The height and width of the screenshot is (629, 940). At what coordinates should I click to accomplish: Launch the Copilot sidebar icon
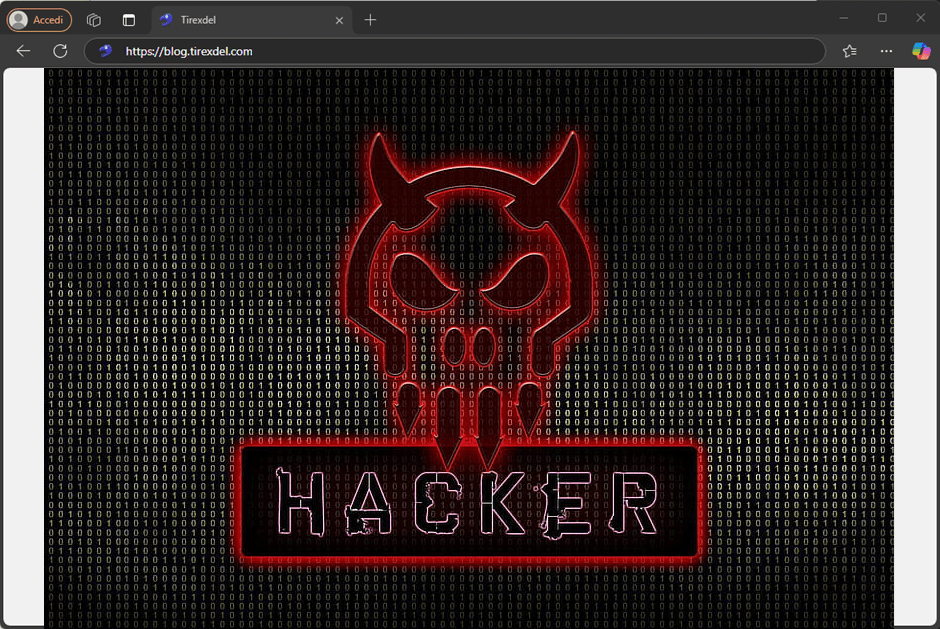[x=920, y=51]
